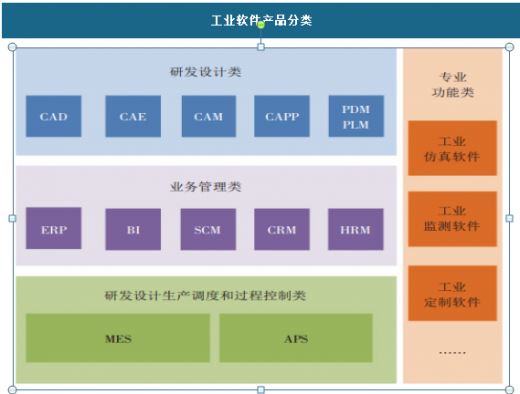Screen dimensions: 520x394
Task: Click the CAPP blue box
Action: [x=282, y=116]
